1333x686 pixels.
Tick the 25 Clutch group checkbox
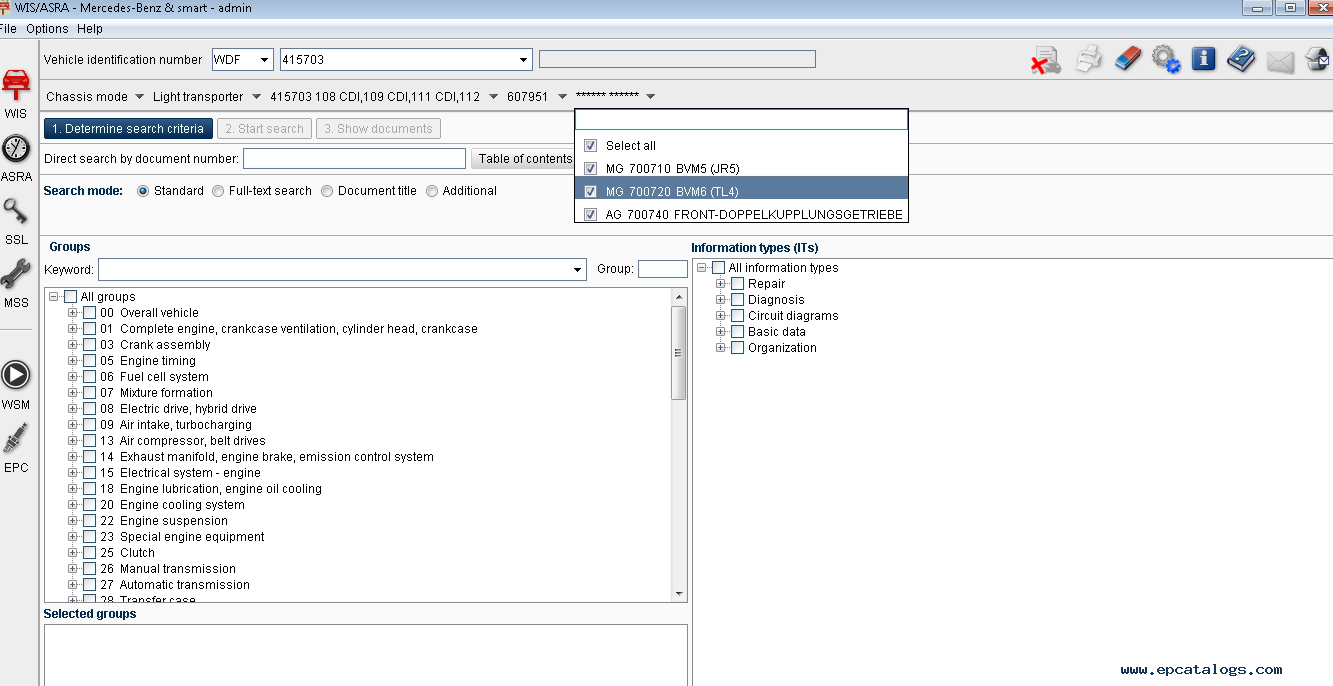pyautogui.click(x=90, y=553)
